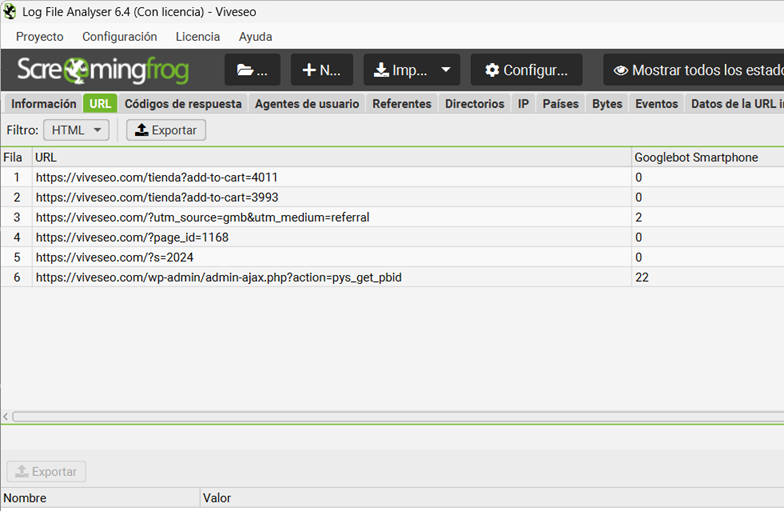This screenshot has width=784, height=511.
Task: Switch to Agentes de usuario tab
Action: click(x=306, y=104)
